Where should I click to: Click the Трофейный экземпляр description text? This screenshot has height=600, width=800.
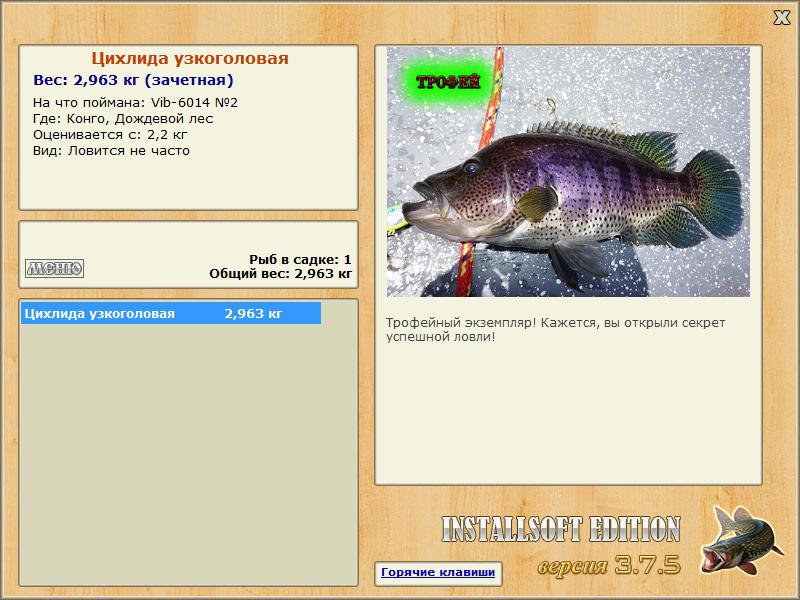coord(555,330)
